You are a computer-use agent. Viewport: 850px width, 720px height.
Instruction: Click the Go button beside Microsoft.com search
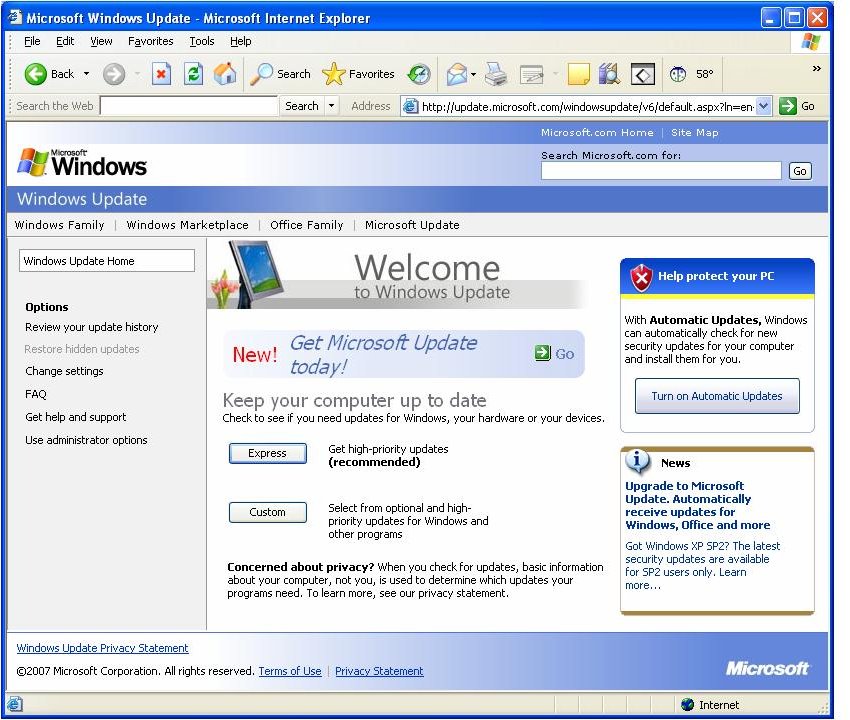point(800,171)
